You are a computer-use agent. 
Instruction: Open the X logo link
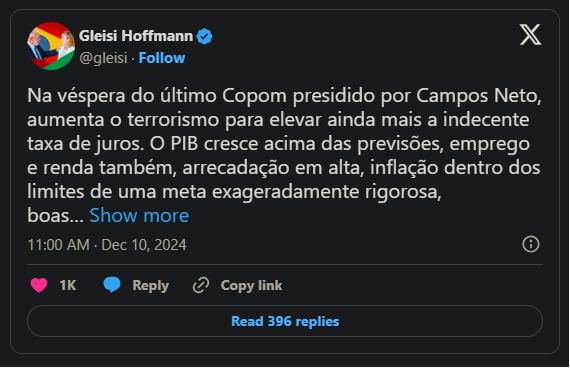(530, 35)
